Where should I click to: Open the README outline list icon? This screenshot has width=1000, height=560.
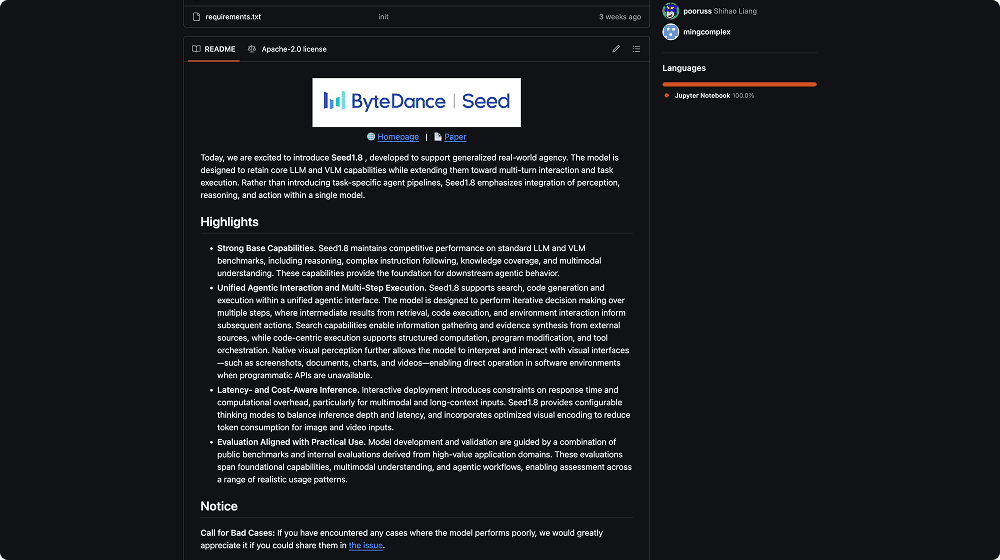click(636, 49)
